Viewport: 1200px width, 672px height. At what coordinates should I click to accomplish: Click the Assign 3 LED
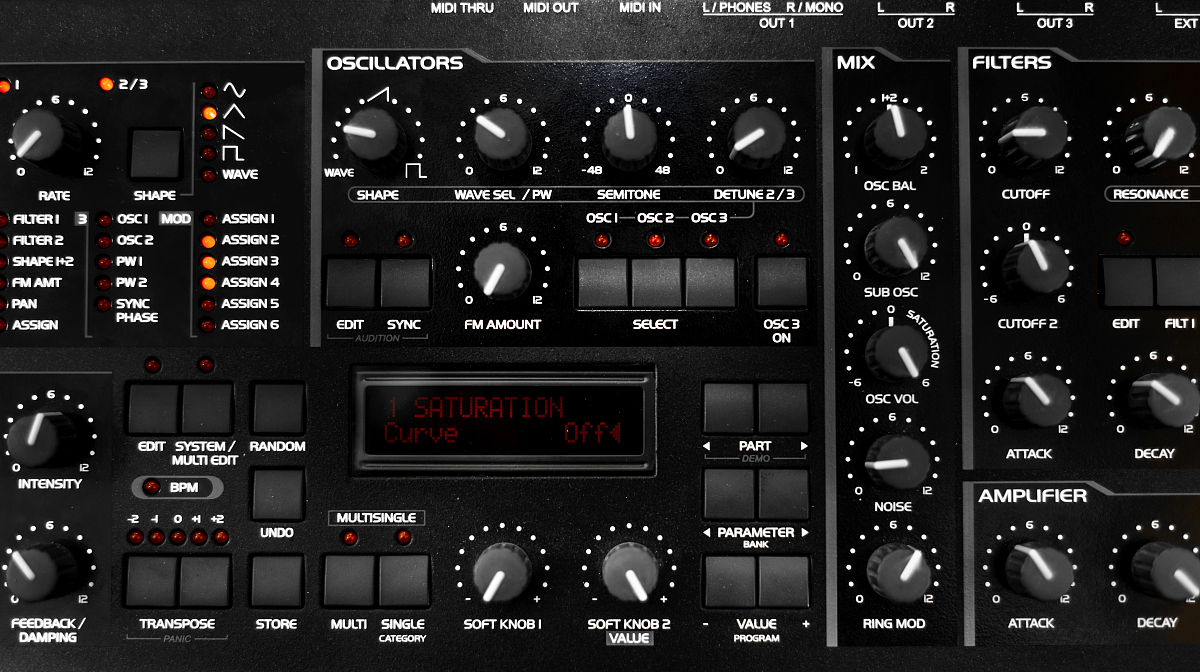(208, 261)
